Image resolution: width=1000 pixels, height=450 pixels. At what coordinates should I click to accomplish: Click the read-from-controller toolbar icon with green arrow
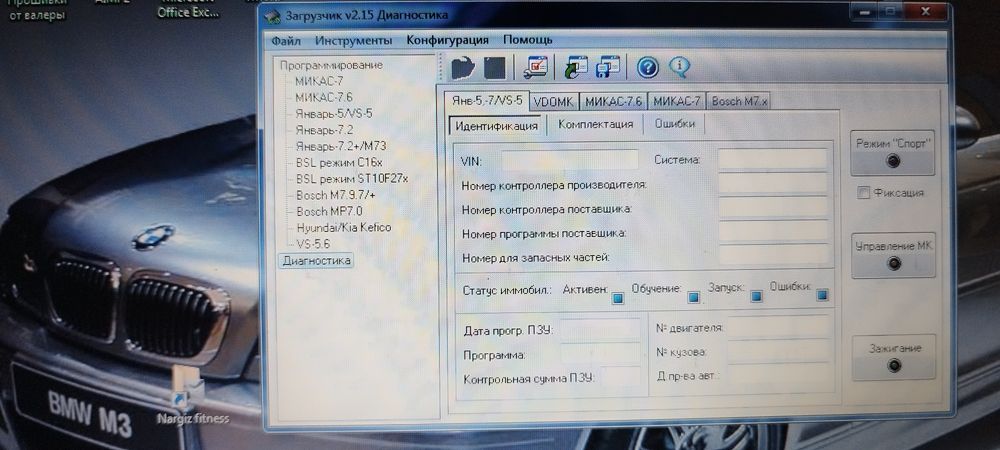pyautogui.click(x=577, y=67)
